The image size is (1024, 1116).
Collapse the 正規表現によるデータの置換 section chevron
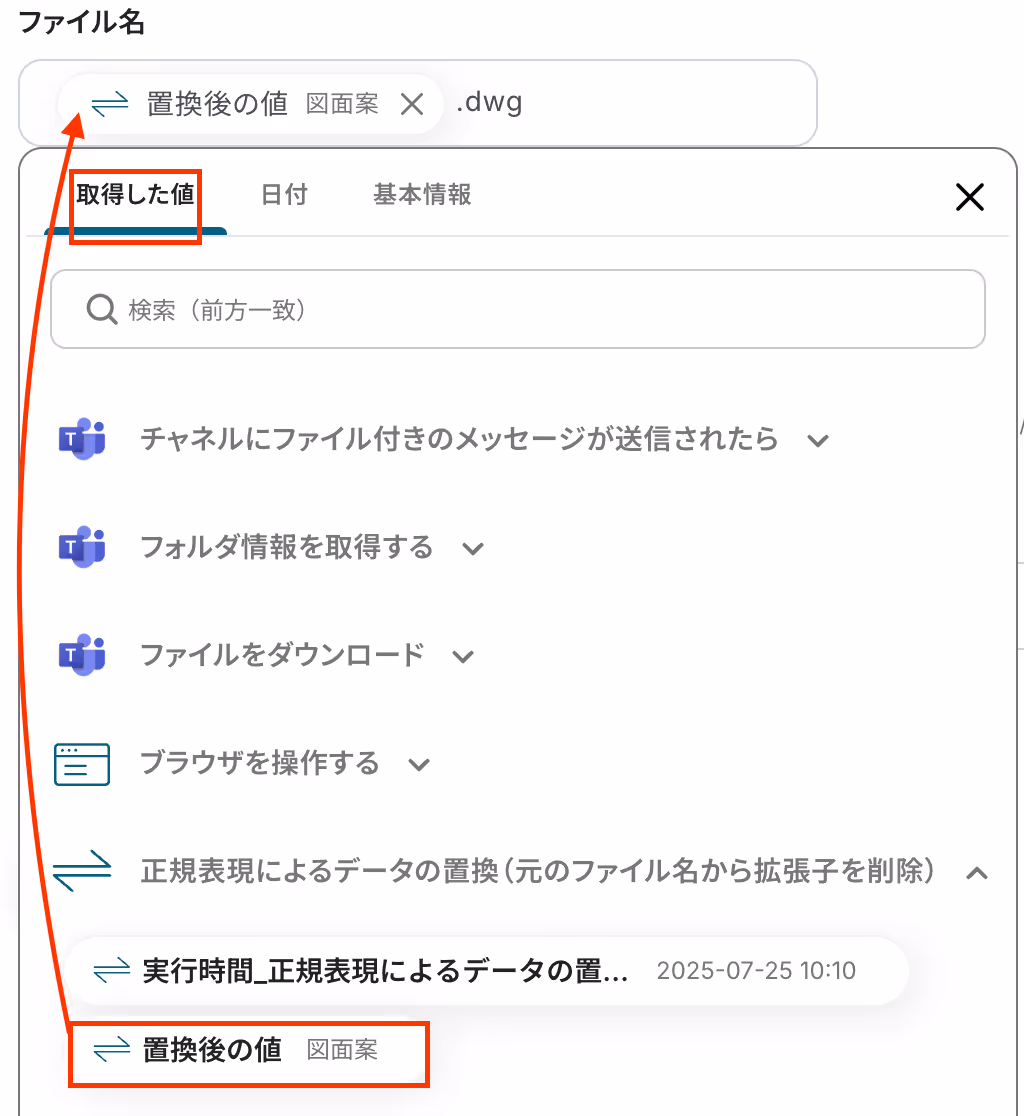(977, 873)
